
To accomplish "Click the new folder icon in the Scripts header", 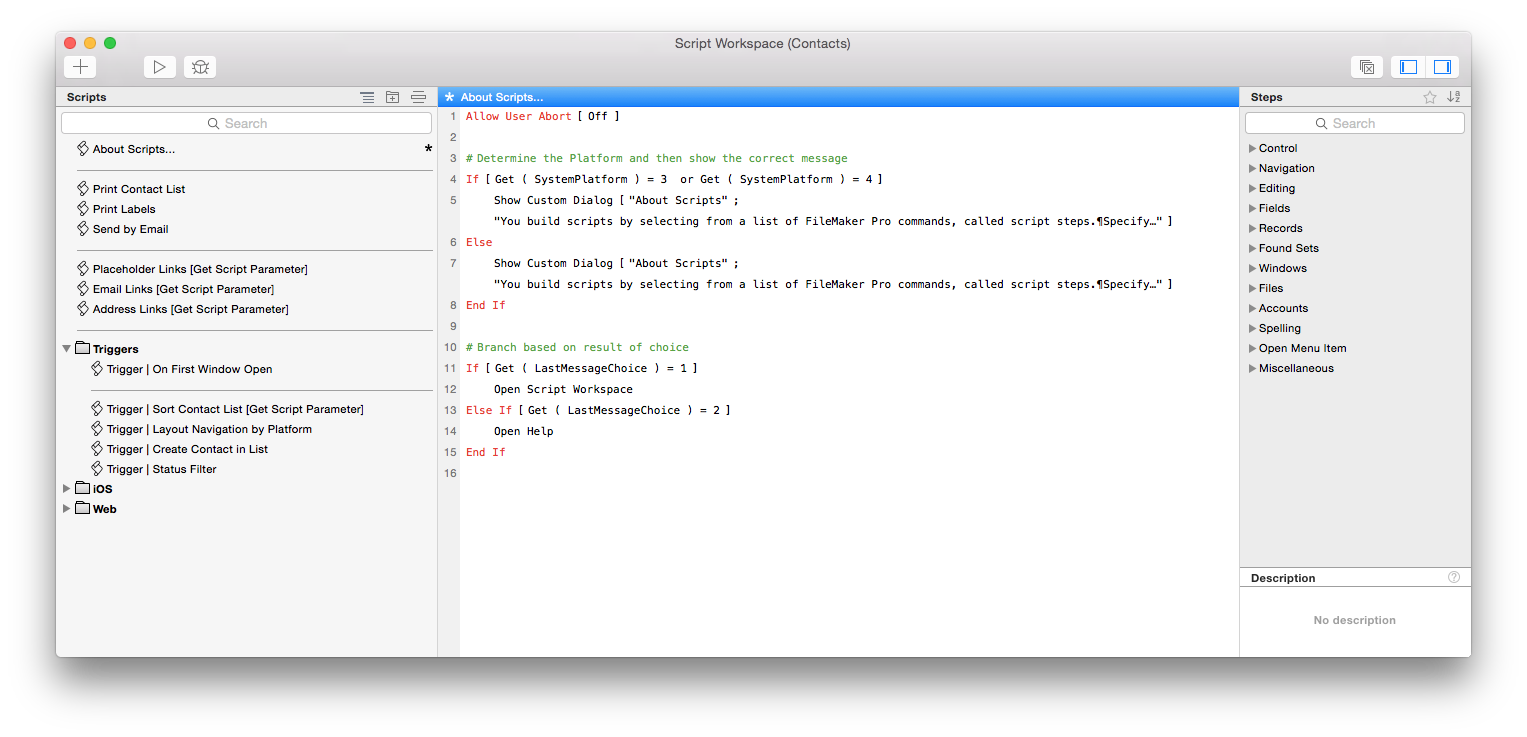I will [x=393, y=97].
